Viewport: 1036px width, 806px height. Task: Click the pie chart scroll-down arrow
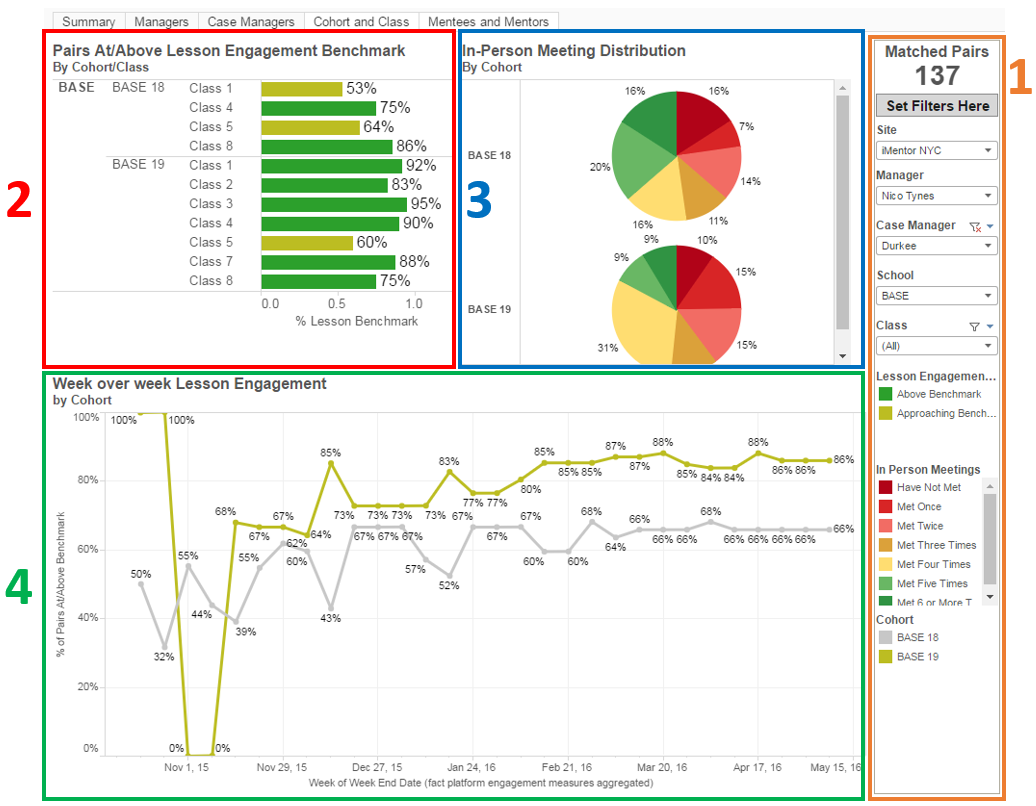pyautogui.click(x=842, y=356)
